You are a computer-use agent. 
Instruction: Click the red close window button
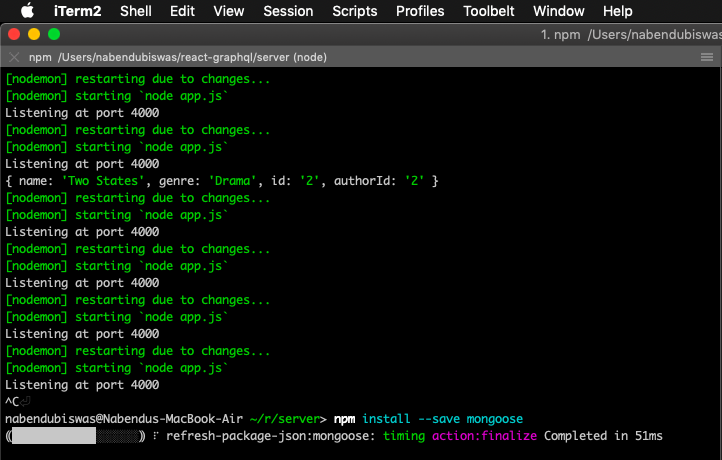[14, 34]
